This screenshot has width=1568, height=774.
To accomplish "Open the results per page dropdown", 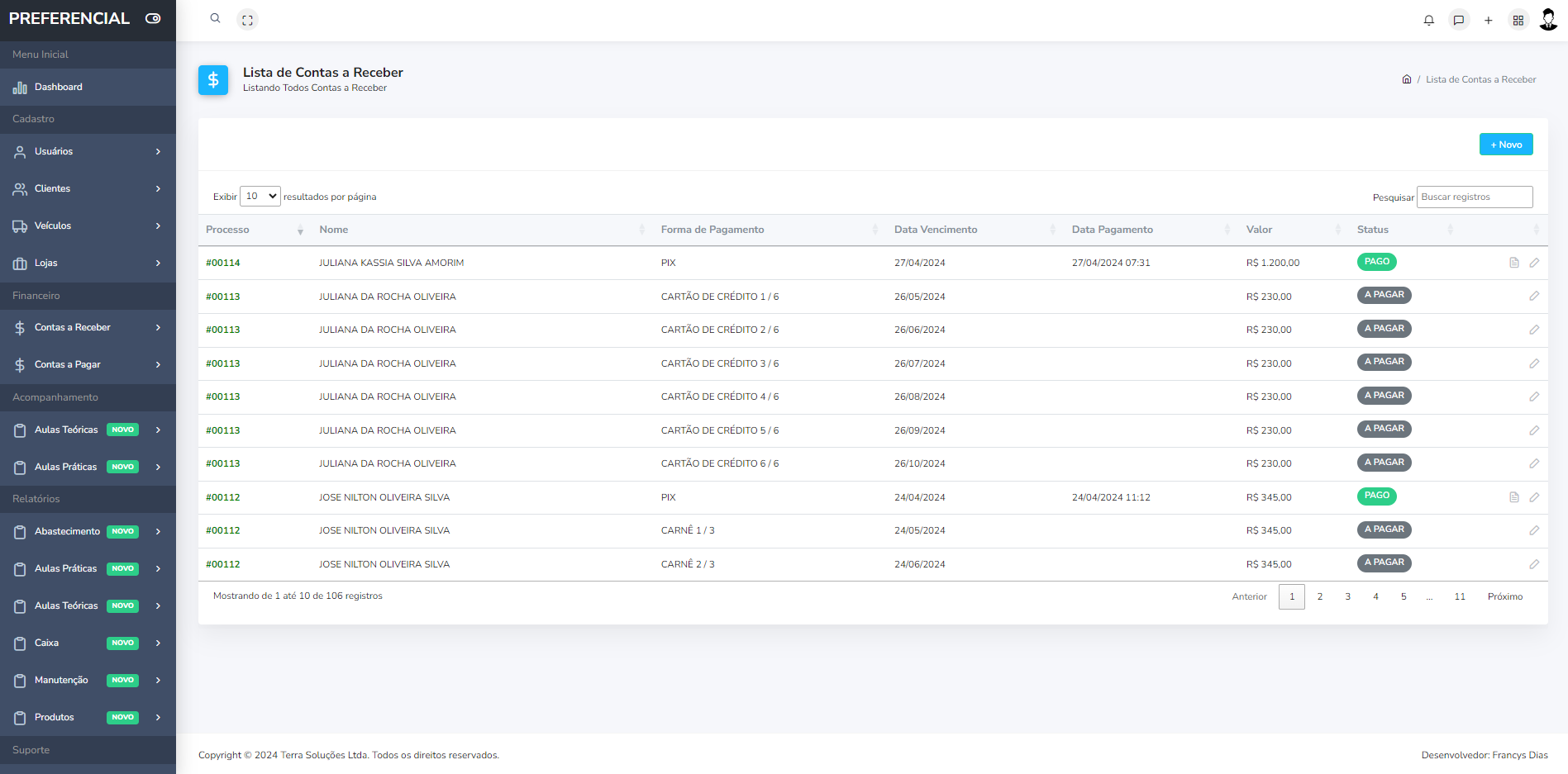I will pos(260,197).
